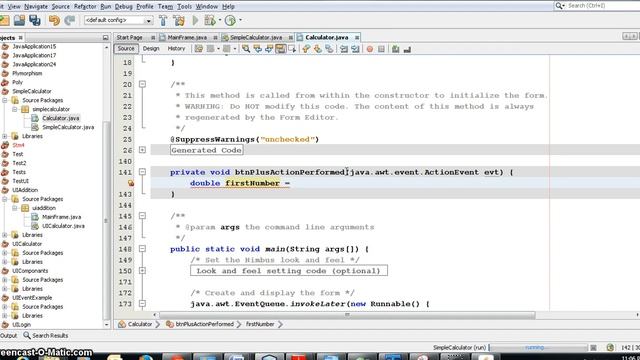
Task: Open the Output panel button
Action: pos(9,336)
